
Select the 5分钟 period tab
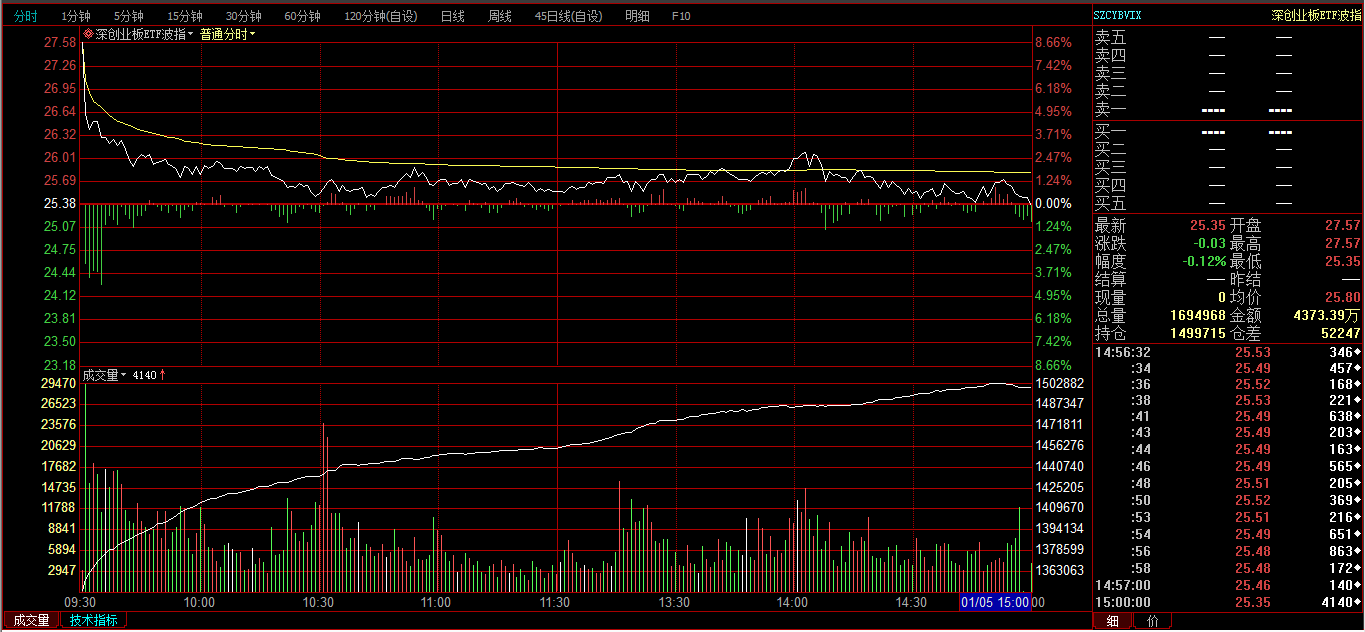click(x=128, y=16)
